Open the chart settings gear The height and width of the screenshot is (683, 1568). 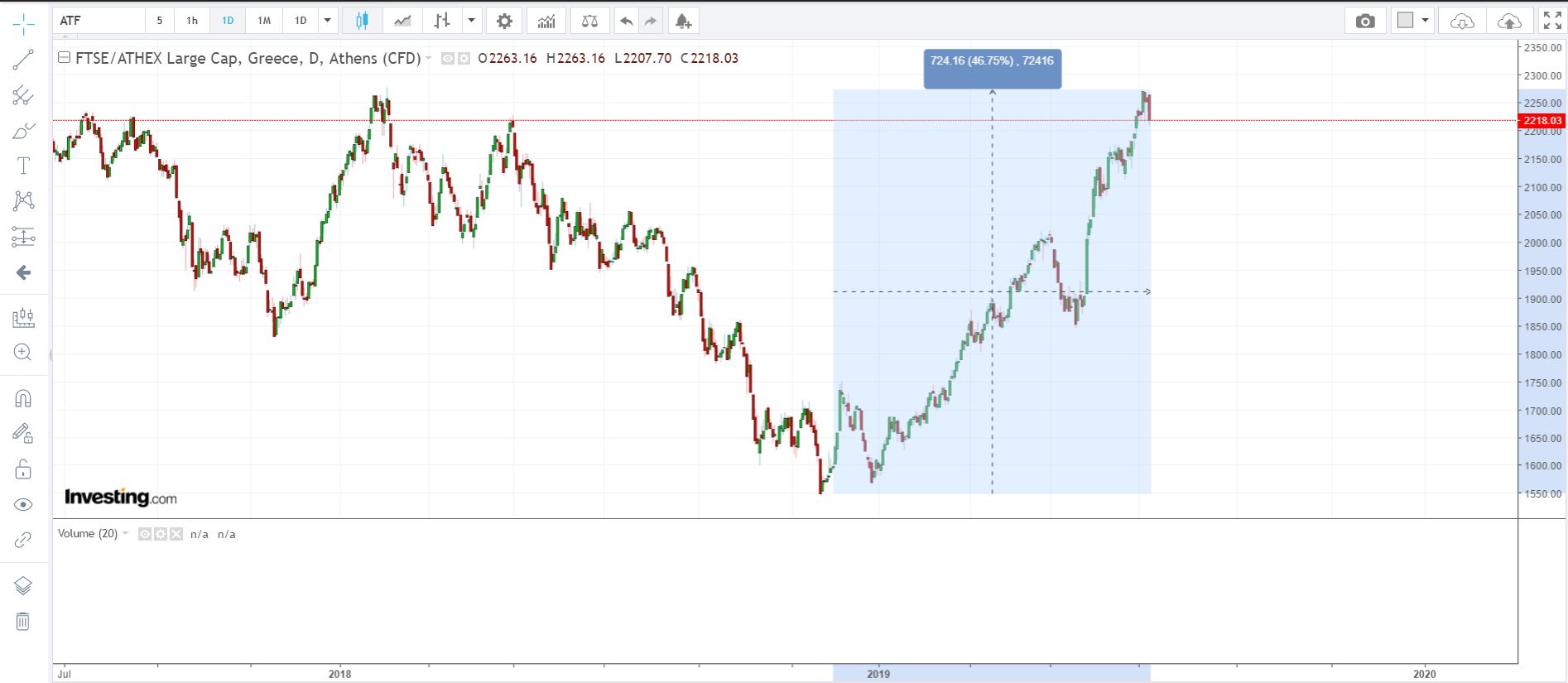point(504,21)
